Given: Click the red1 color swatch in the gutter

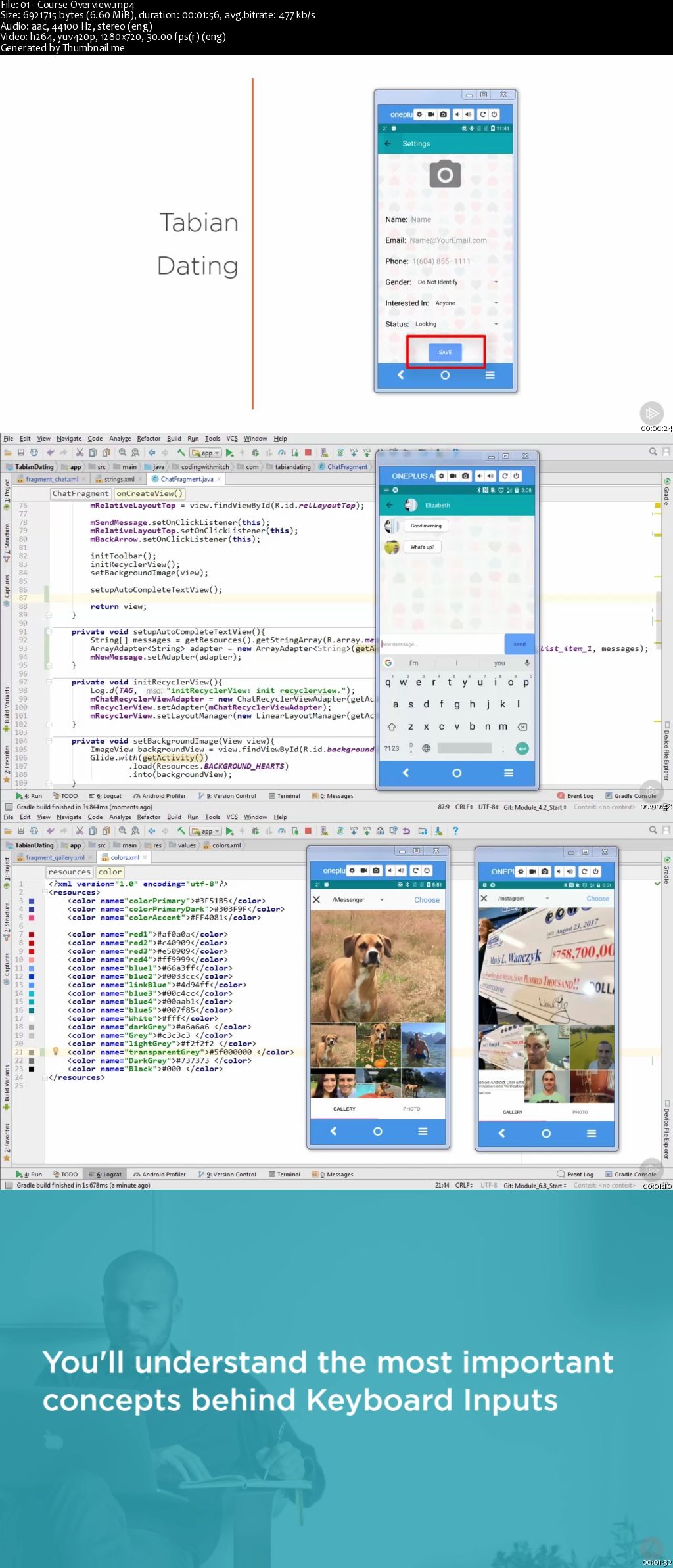Looking at the screenshot, I should [x=32, y=935].
